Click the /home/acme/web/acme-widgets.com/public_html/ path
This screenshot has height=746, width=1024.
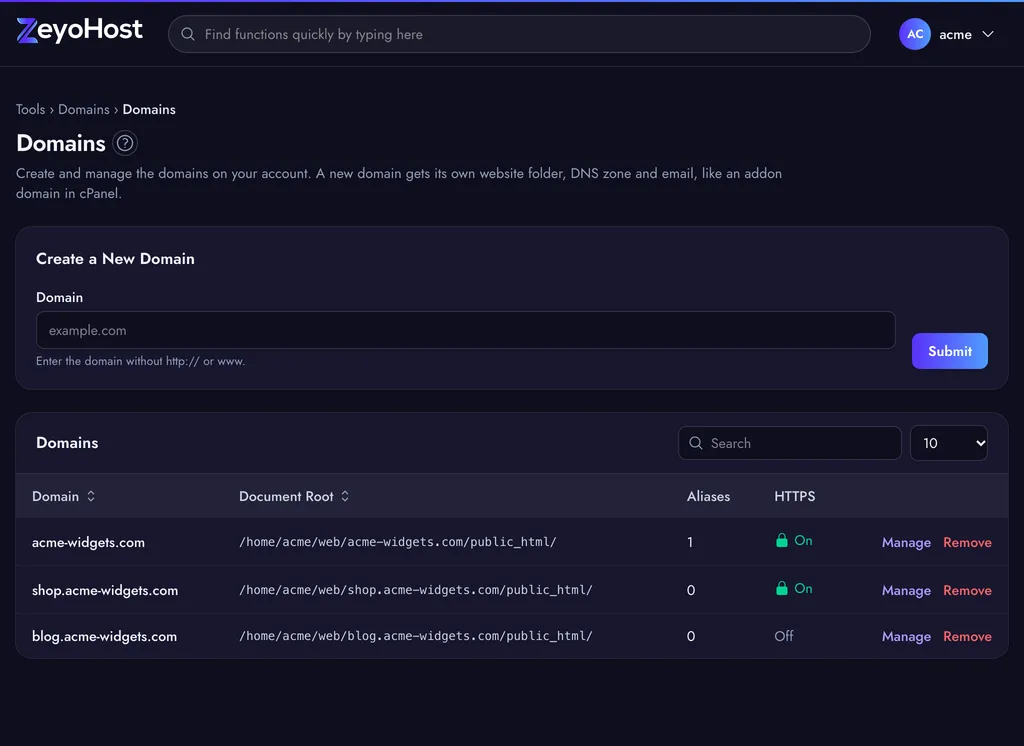[x=398, y=542]
